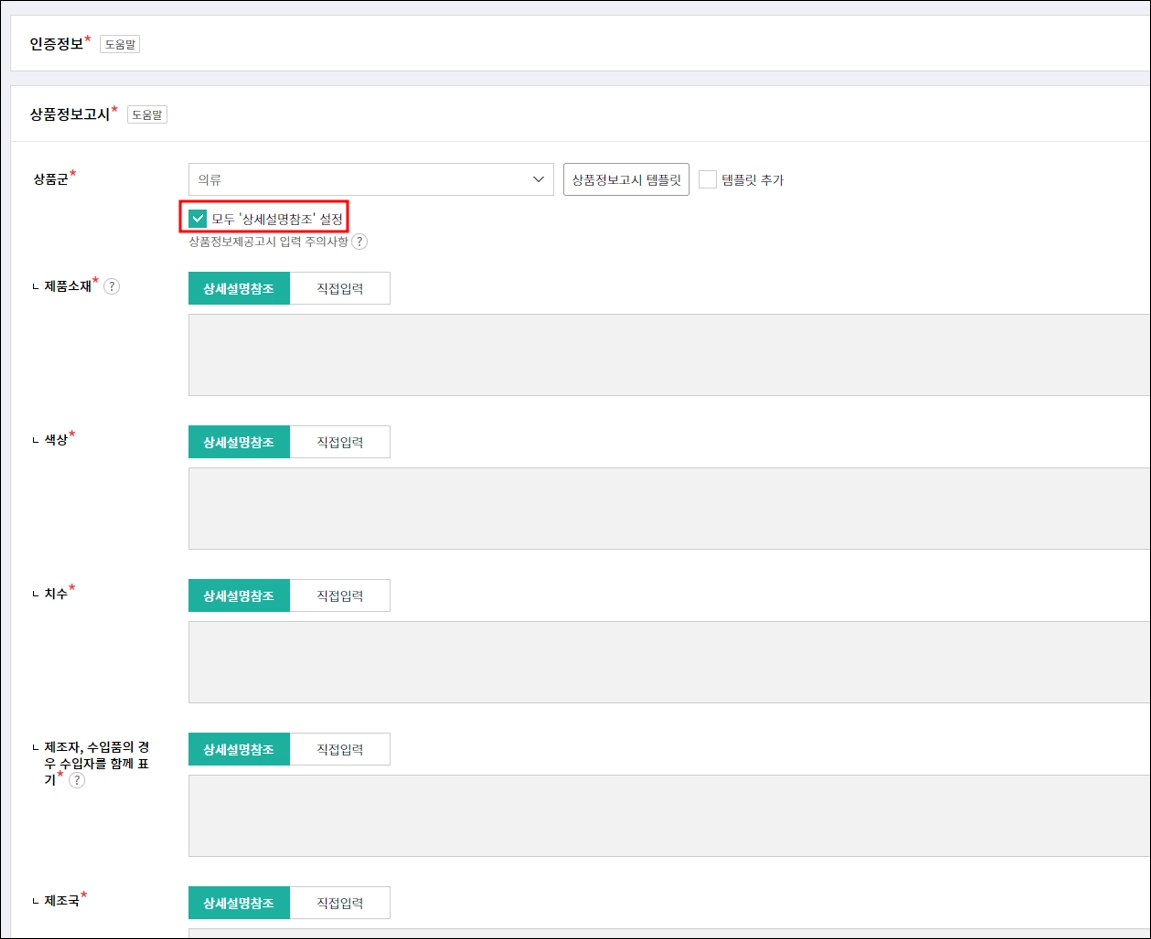Image resolution: width=1151 pixels, height=939 pixels.
Task: Enable the 템플릿 추가 checkbox
Action: click(708, 179)
